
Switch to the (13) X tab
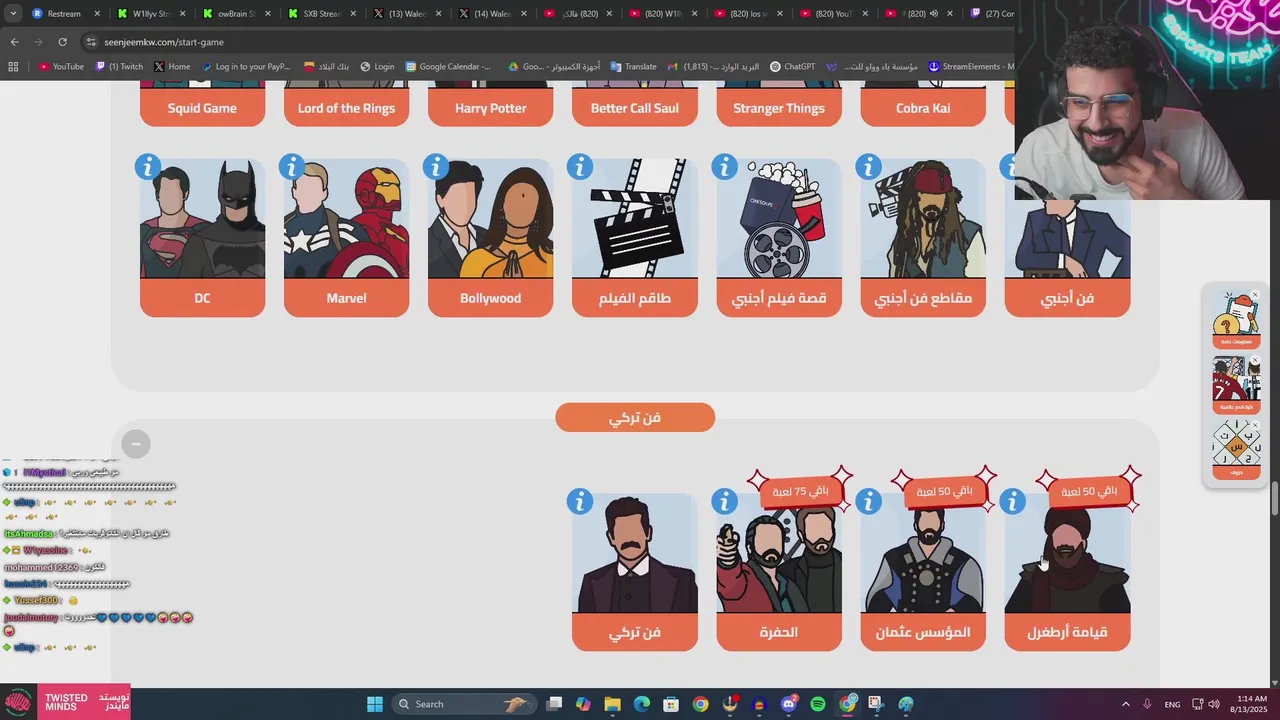coord(407,14)
